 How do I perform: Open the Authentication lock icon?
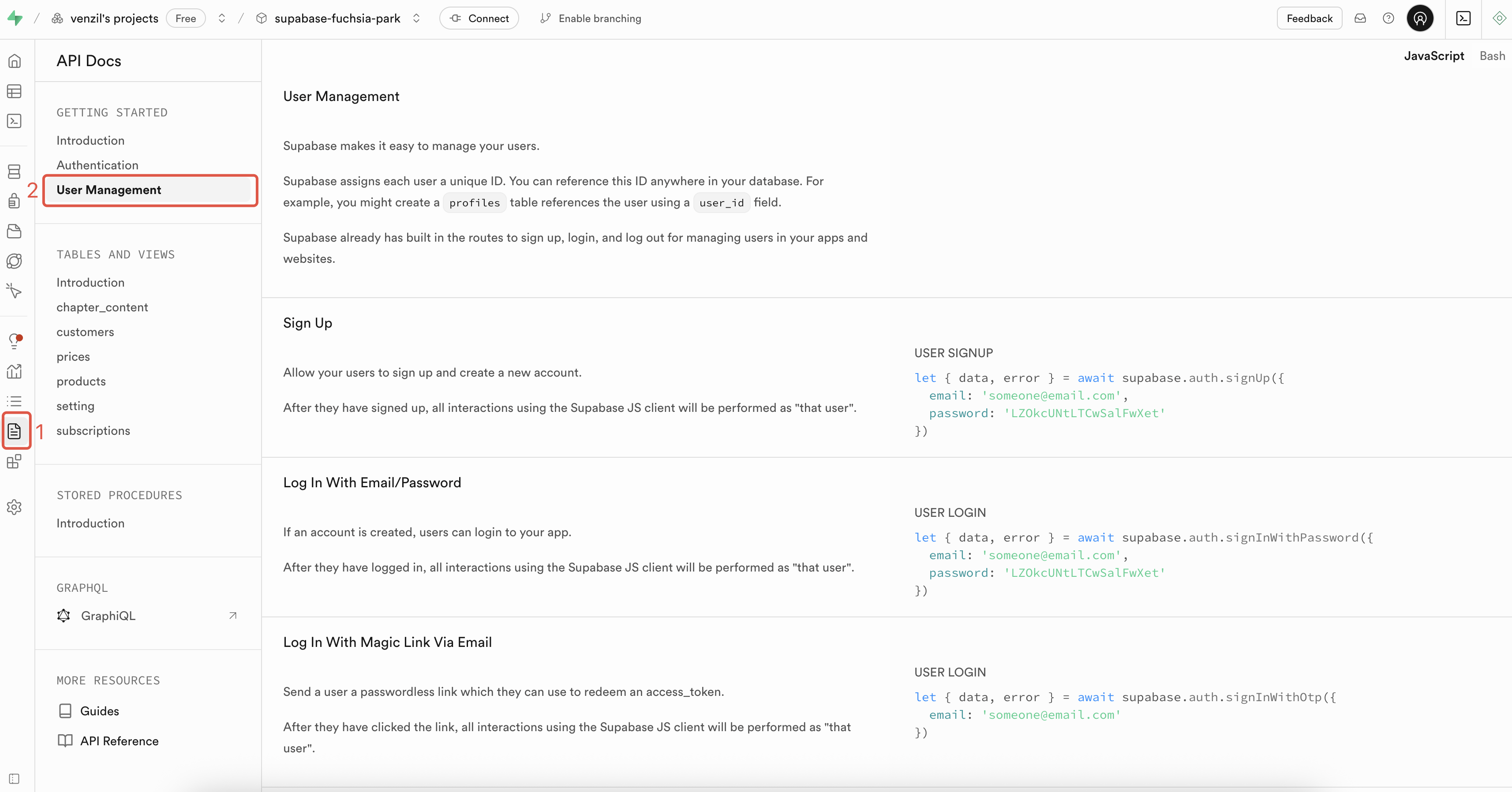tap(14, 201)
